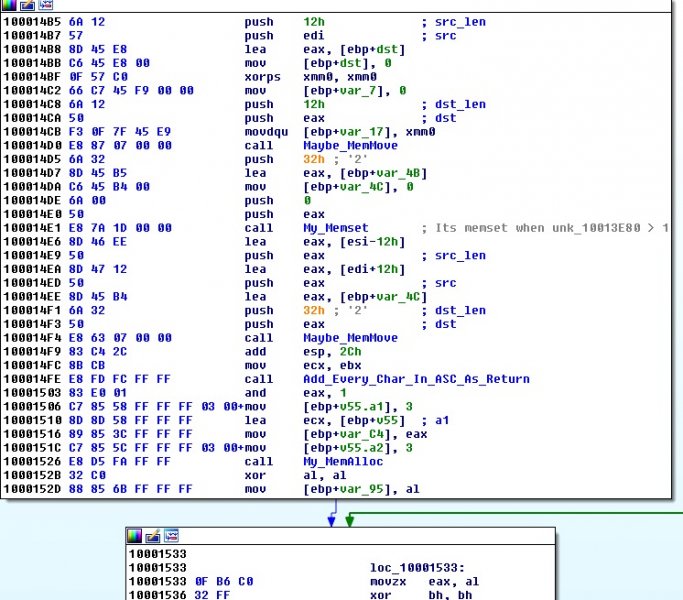Image resolution: width=683 pixels, height=600 pixels.
Task: Select the [ebp+var_4B] operand
Action: click(x=383, y=173)
